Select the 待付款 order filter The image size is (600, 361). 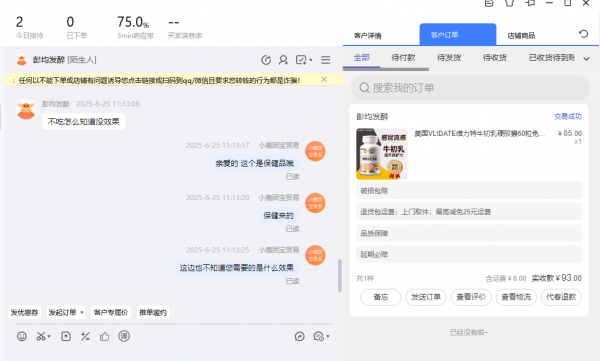click(403, 57)
